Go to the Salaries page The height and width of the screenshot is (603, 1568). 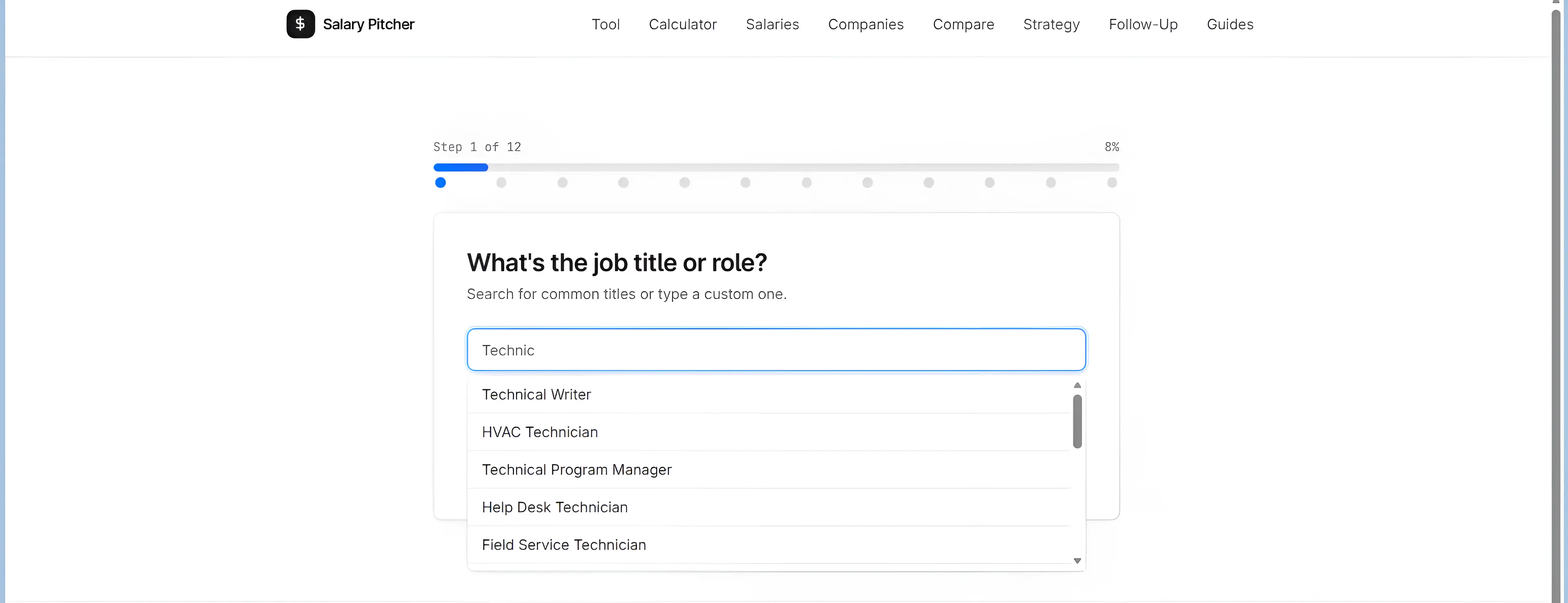(x=772, y=25)
